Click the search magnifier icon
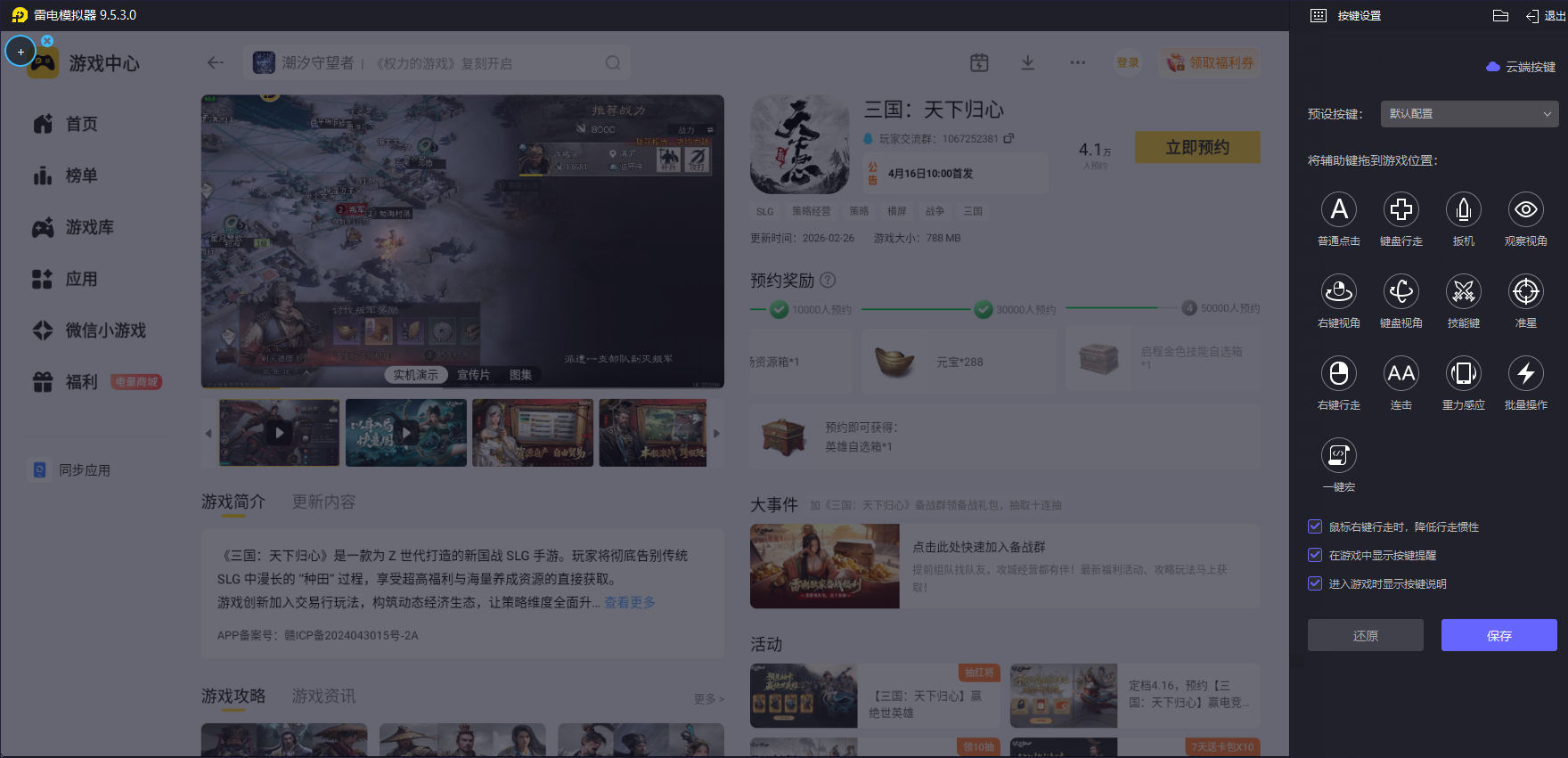This screenshot has width=1568, height=758. 613,62
